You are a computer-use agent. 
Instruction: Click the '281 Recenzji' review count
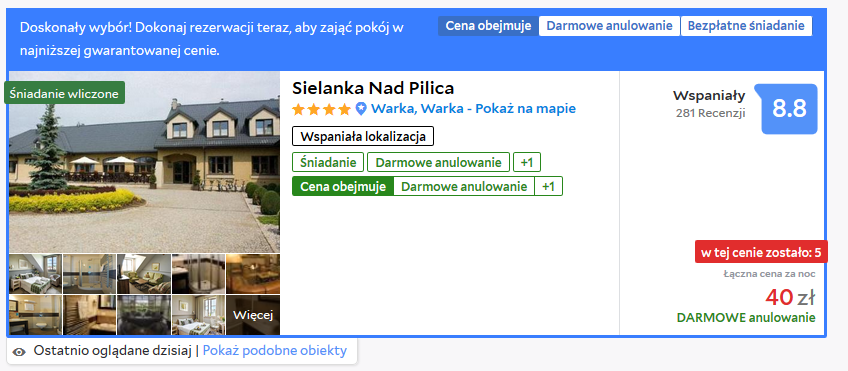click(x=711, y=114)
